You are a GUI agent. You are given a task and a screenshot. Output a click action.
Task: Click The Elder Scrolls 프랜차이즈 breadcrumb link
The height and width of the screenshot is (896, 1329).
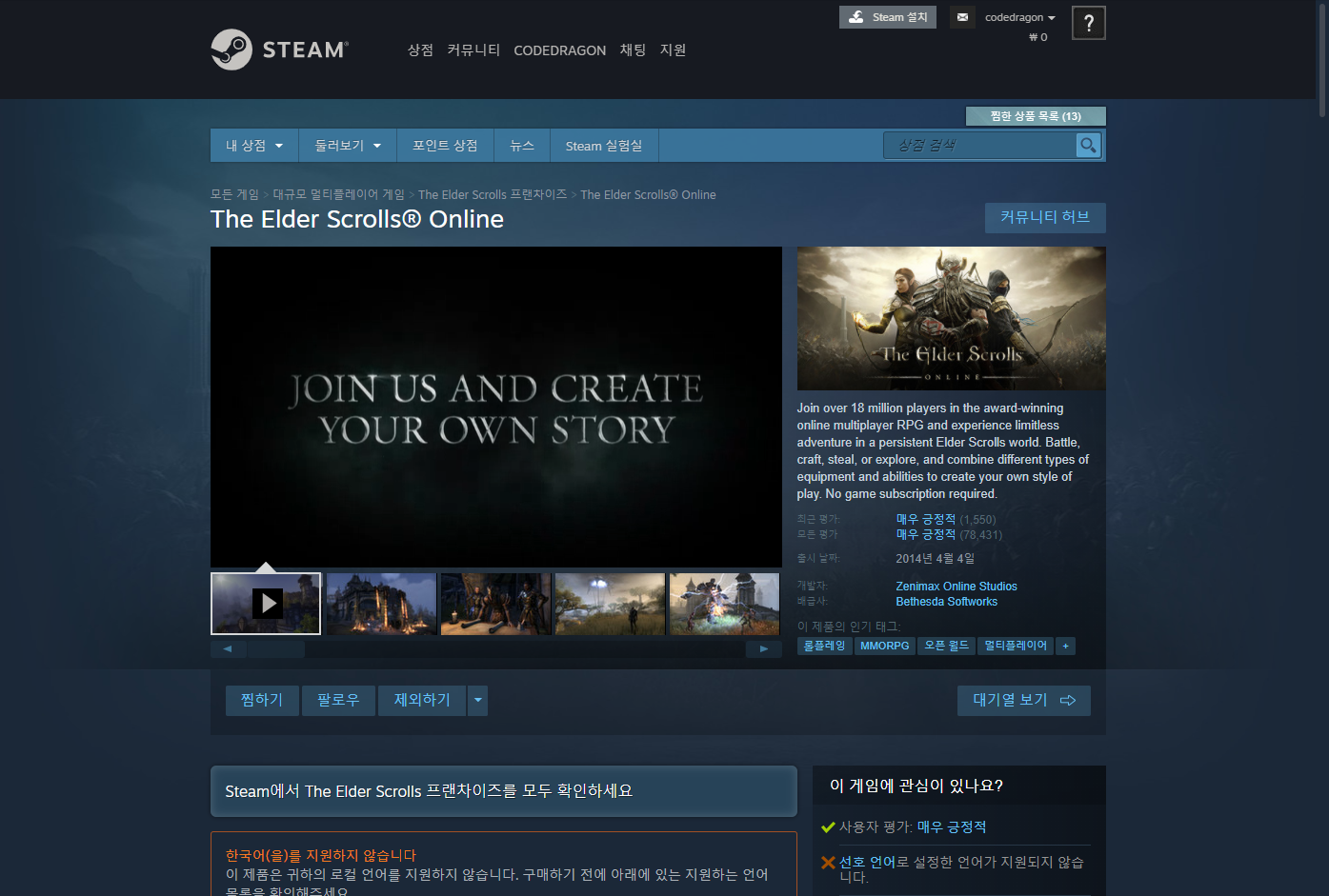click(493, 194)
